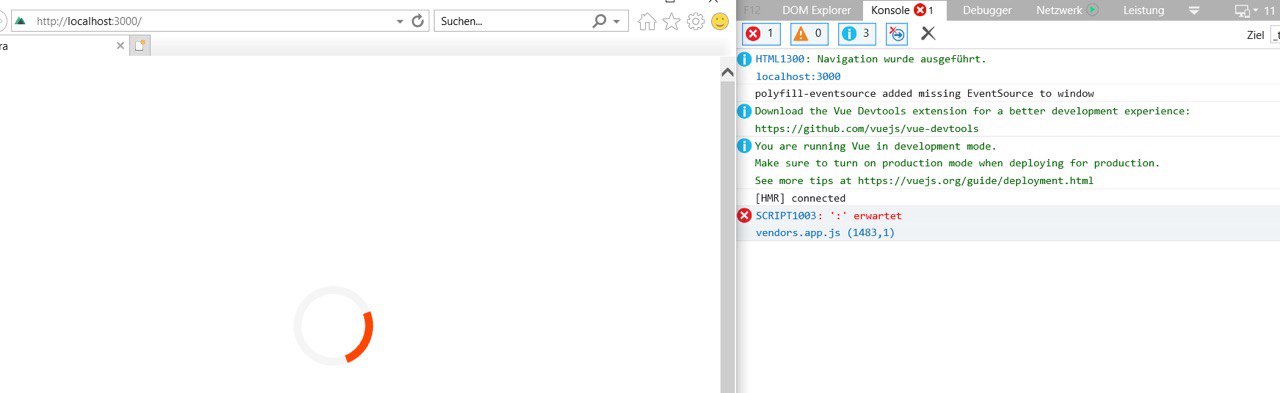Select the 'running Vue in development mode' line

[x=876, y=146]
